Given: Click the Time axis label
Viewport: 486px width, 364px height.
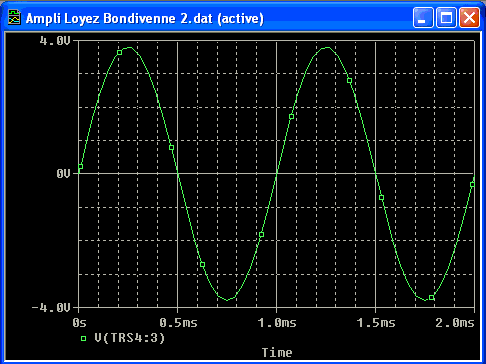Looking at the screenshot, I should [277, 353].
